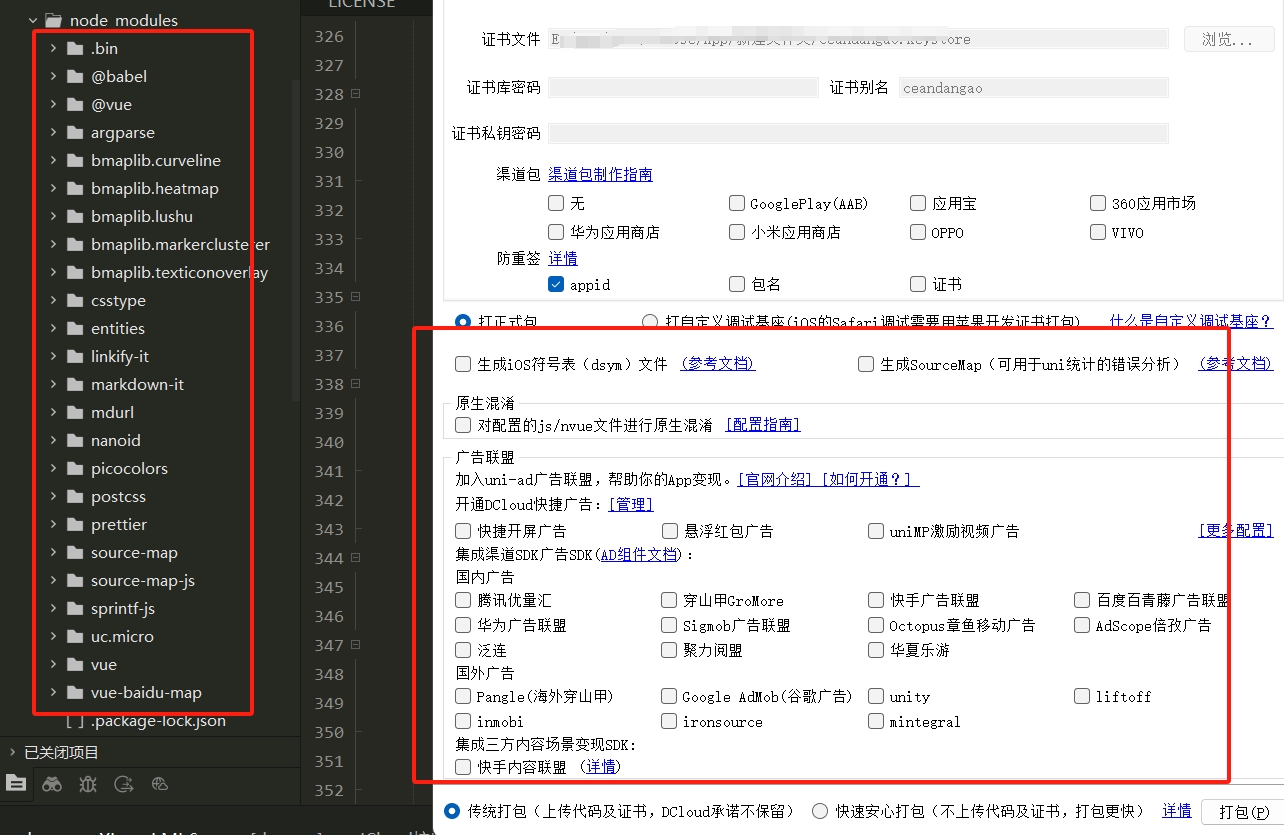1284x835 pixels.
Task: Click the .package-lock.json file icon
Action: [74, 720]
